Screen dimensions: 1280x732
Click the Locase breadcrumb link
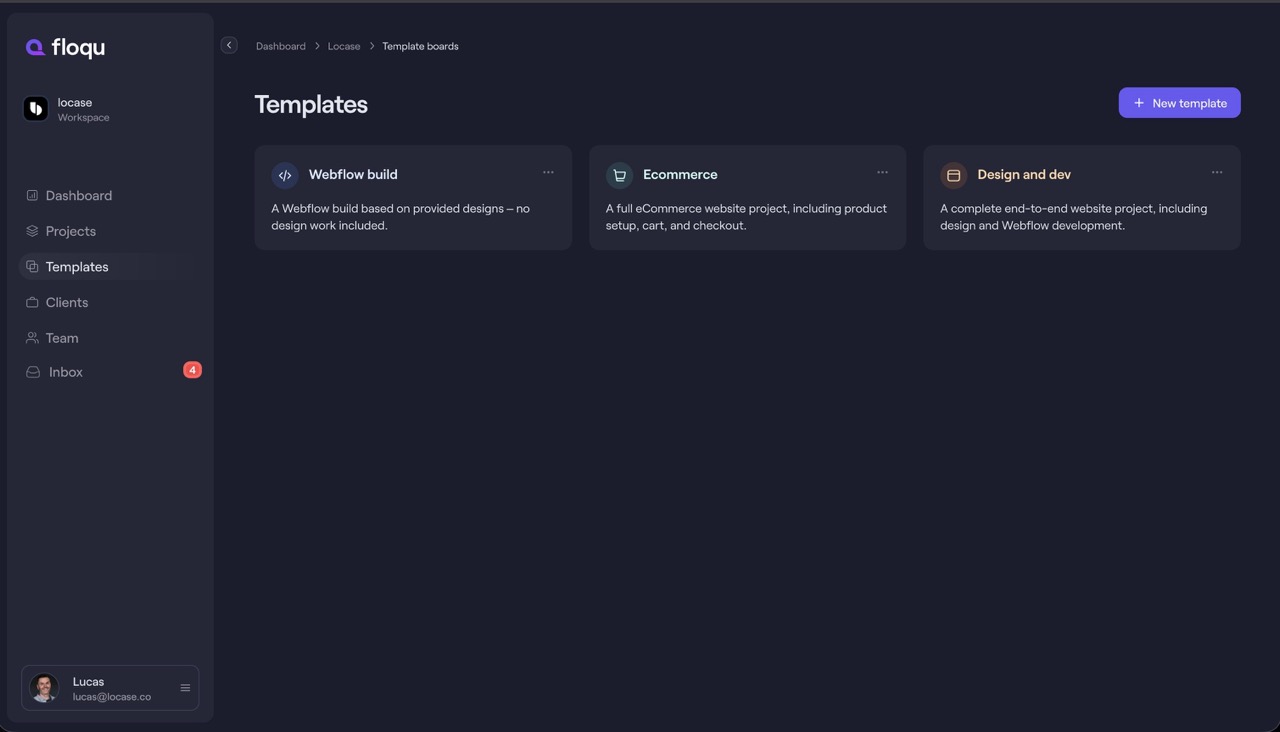point(344,46)
